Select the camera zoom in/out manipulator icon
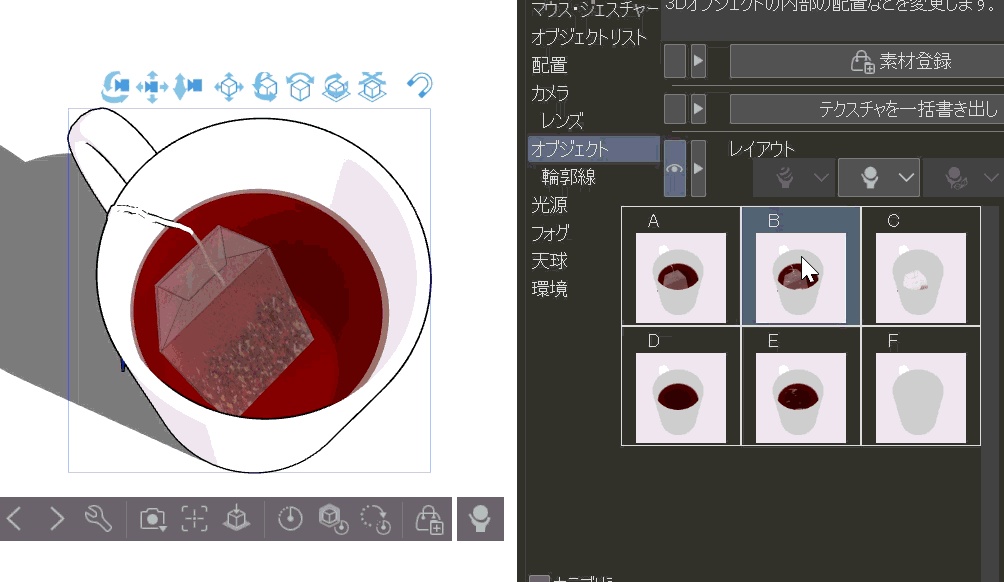1004x582 pixels. [188, 86]
